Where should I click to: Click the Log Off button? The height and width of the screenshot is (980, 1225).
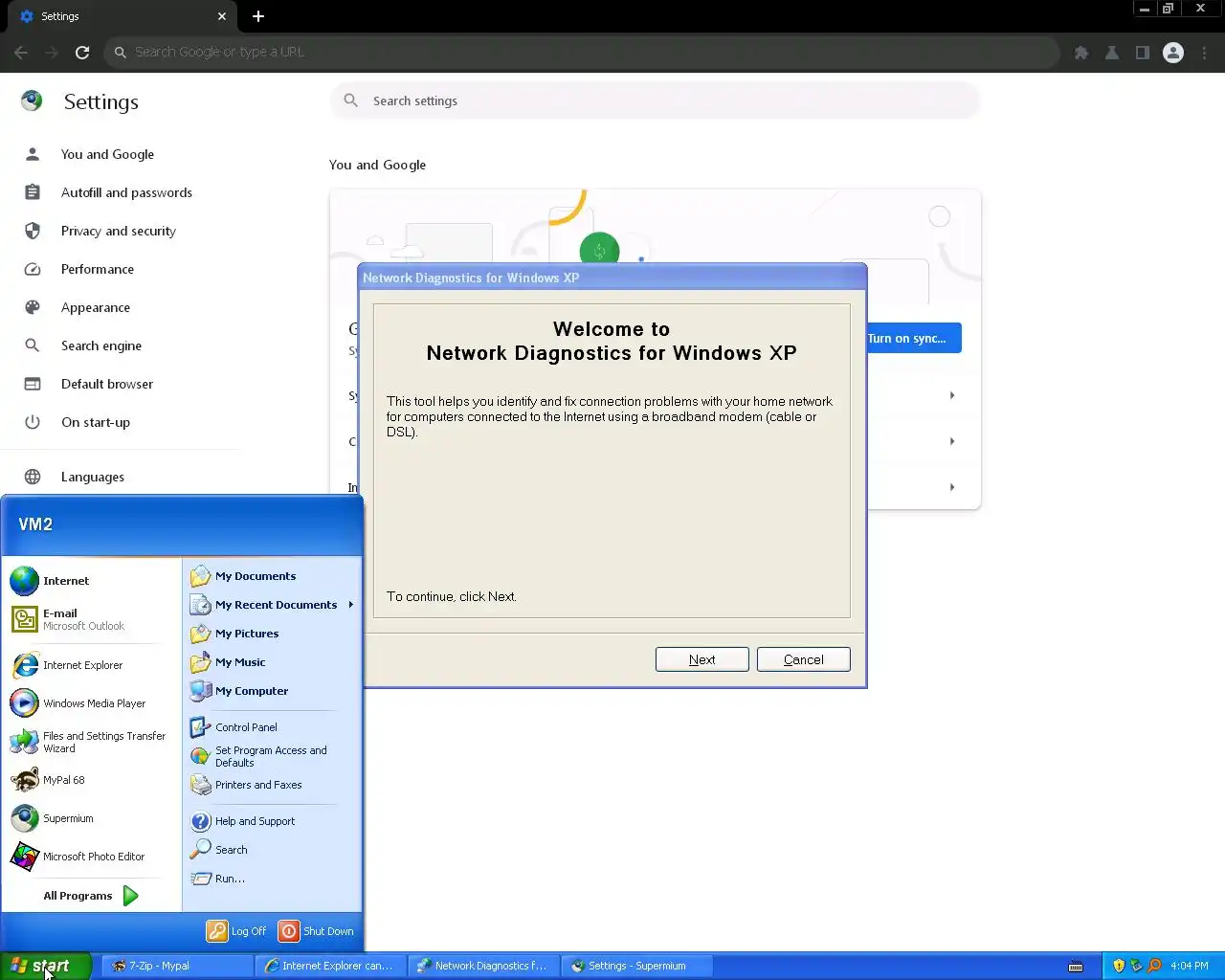click(237, 931)
